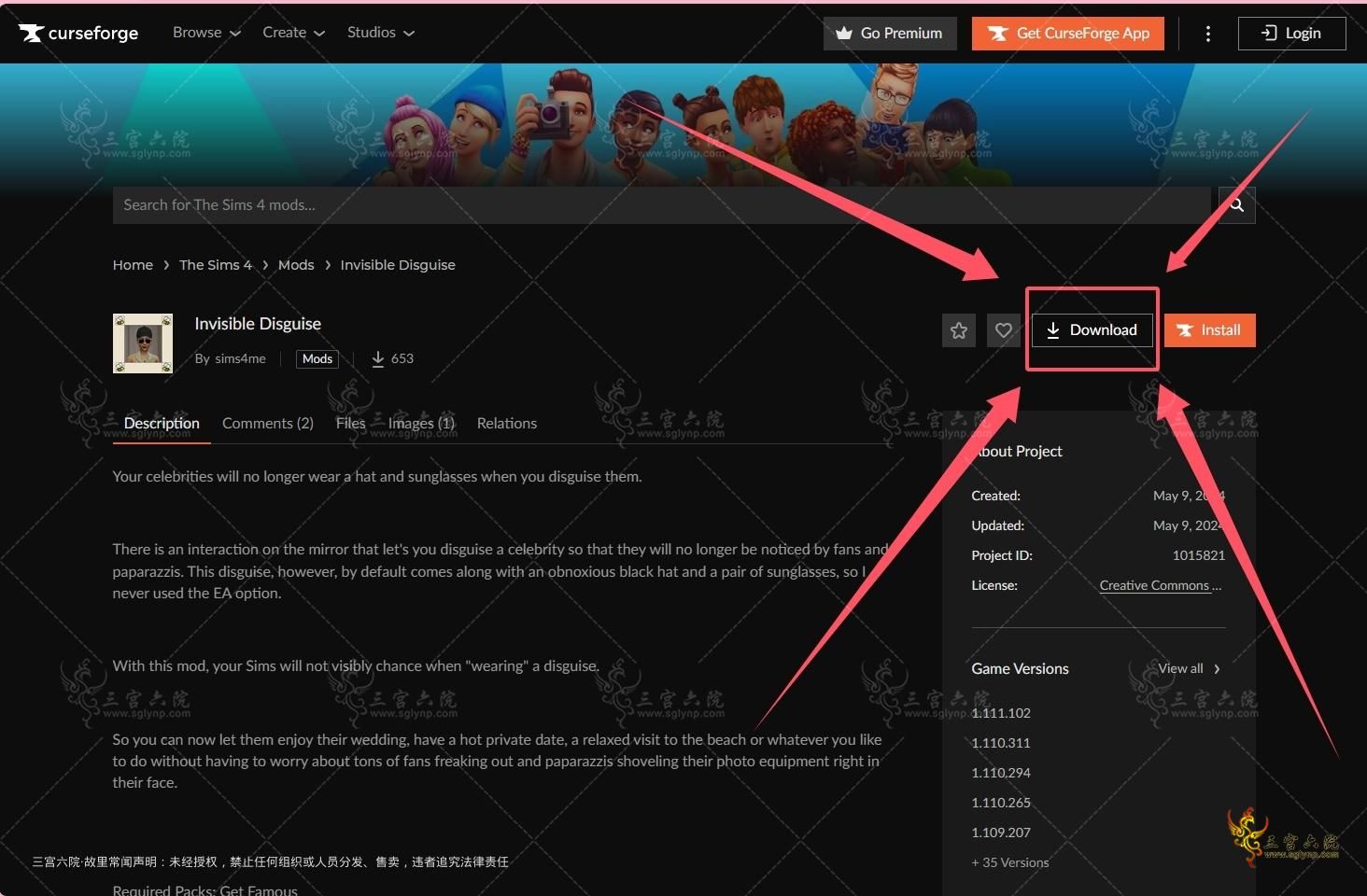Click the search magnifier icon
1367x896 pixels.
1236,205
